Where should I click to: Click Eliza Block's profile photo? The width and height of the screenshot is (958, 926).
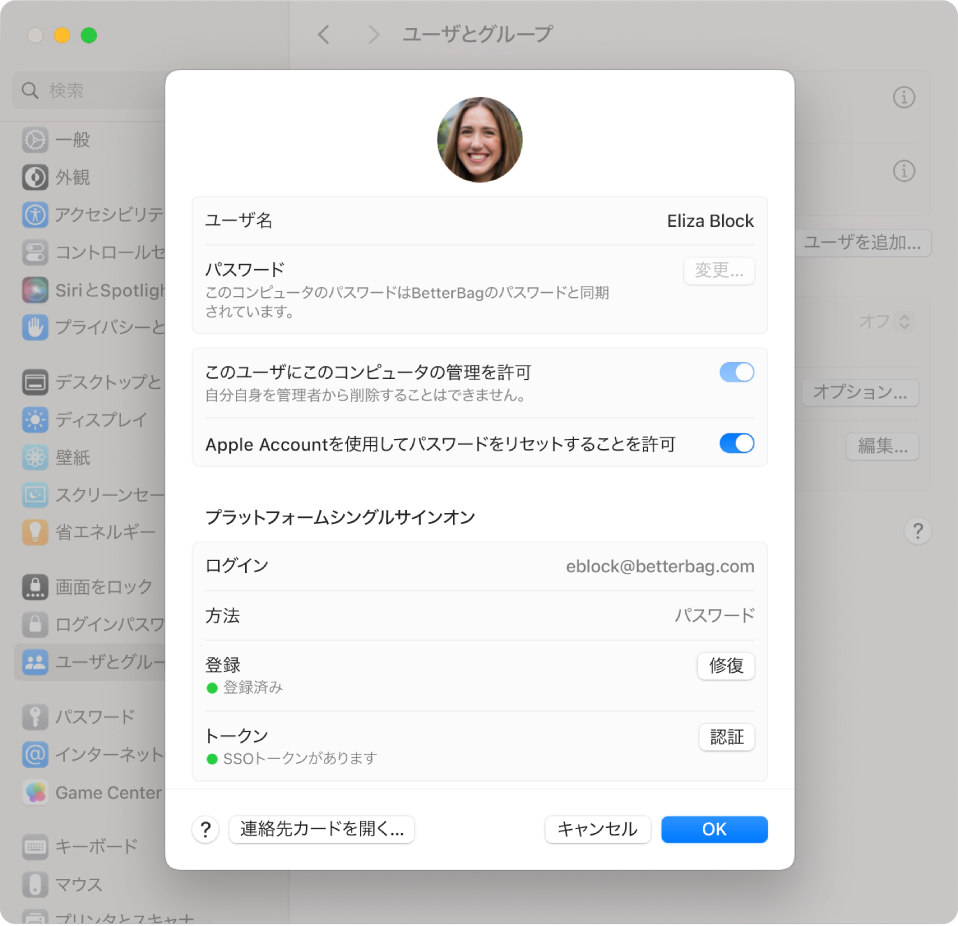coord(479,139)
